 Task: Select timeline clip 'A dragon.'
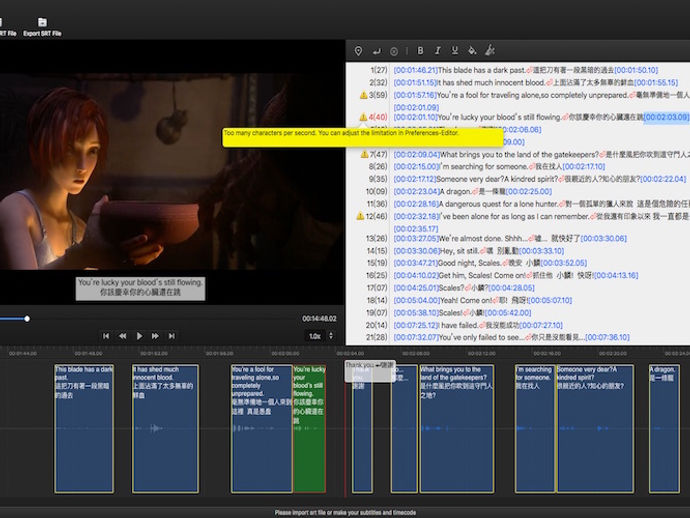tap(664, 428)
